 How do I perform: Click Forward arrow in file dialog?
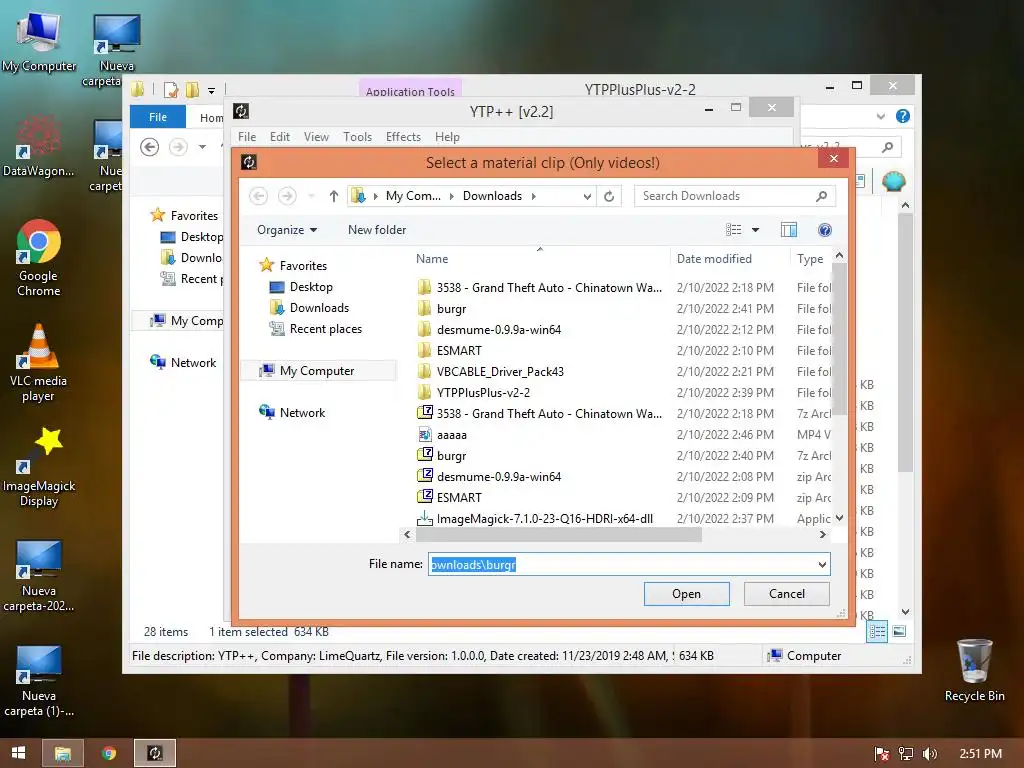point(287,196)
